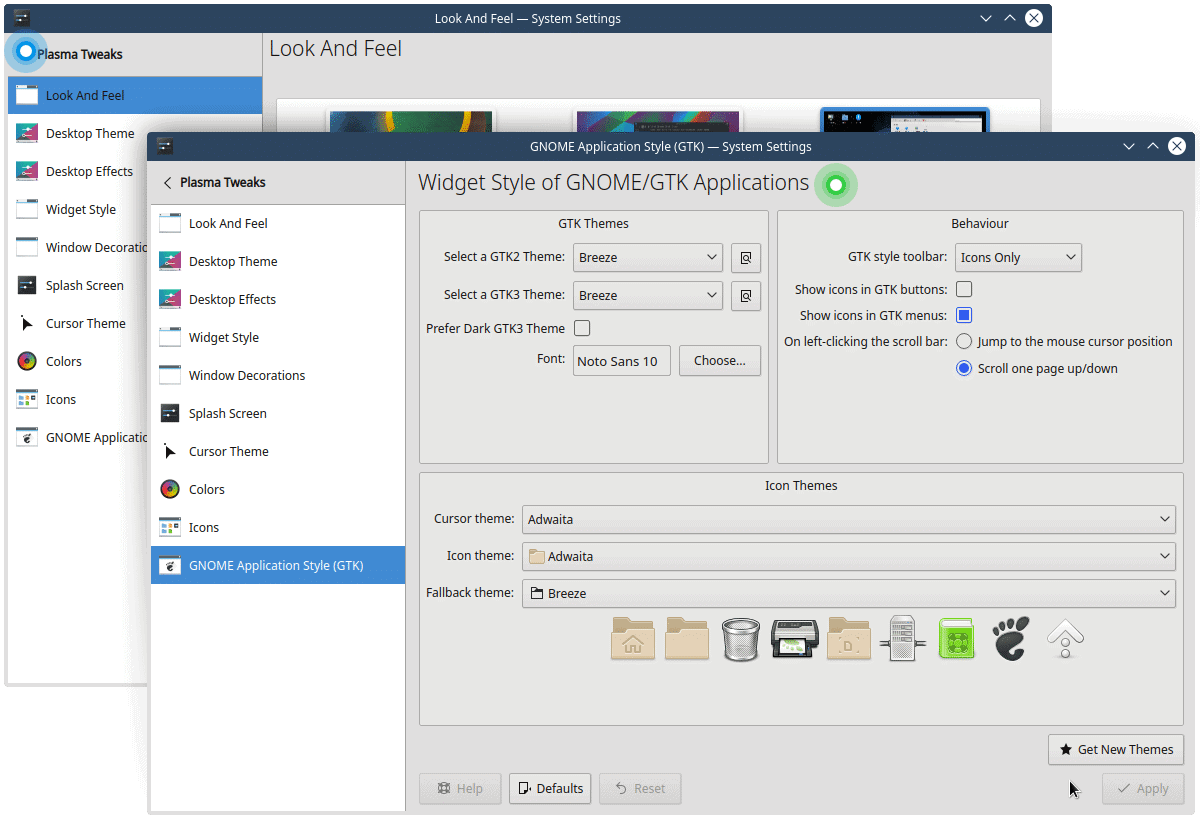Click the upward arrow preview icon
The image size is (1200, 820).
1065,638
